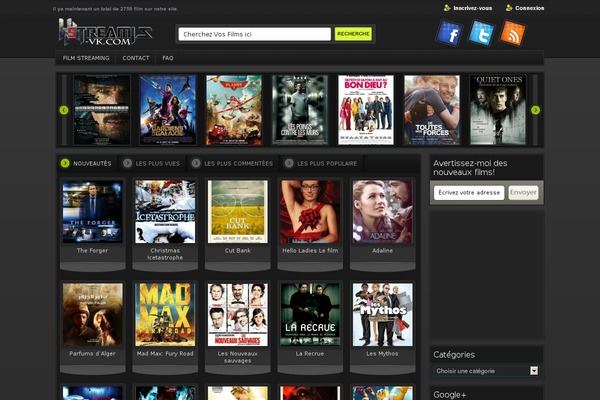The image size is (600, 400).
Task: Open The Forger movie poster
Action: click(93, 212)
